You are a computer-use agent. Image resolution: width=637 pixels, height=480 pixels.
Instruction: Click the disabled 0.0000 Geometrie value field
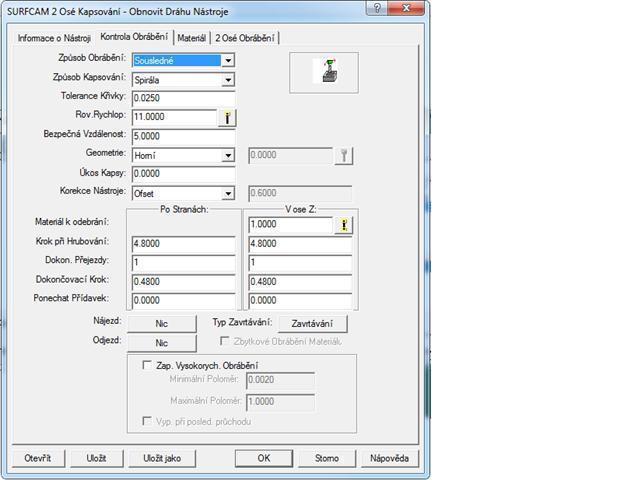[290, 155]
